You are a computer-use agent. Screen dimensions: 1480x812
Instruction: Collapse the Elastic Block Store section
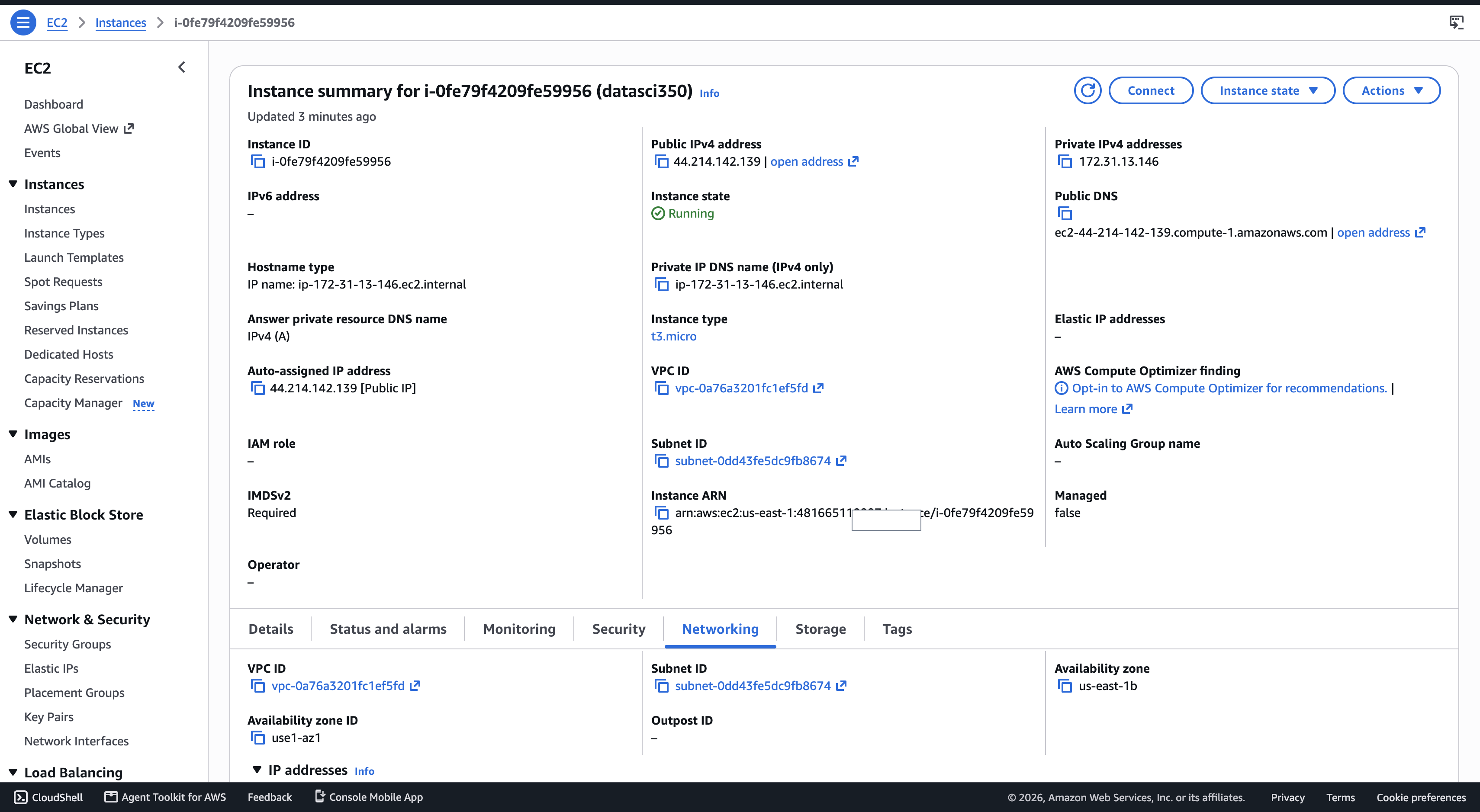[x=13, y=514]
